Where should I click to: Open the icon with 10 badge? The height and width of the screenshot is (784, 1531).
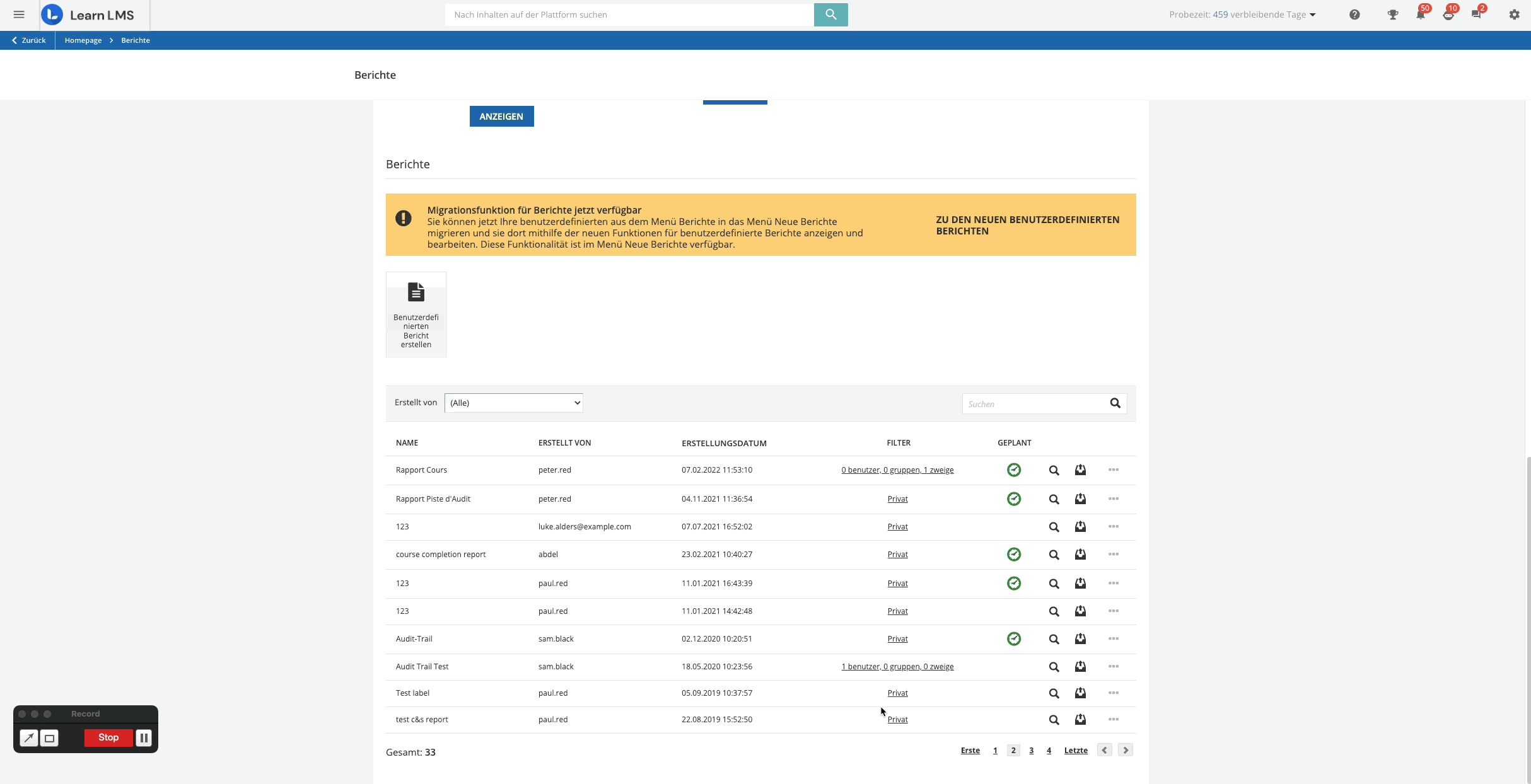(x=1449, y=14)
